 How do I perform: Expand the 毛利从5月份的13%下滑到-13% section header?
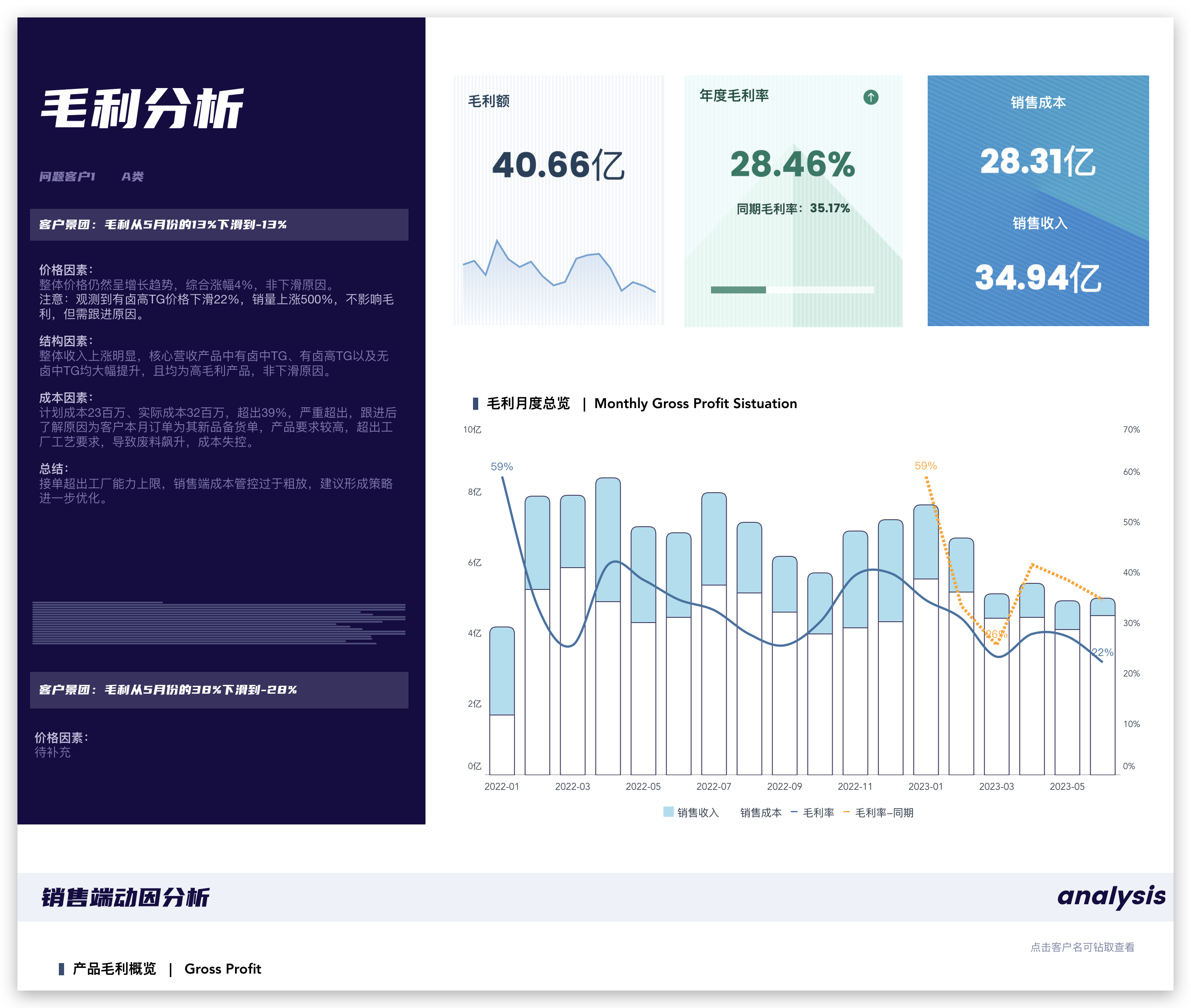(219, 225)
